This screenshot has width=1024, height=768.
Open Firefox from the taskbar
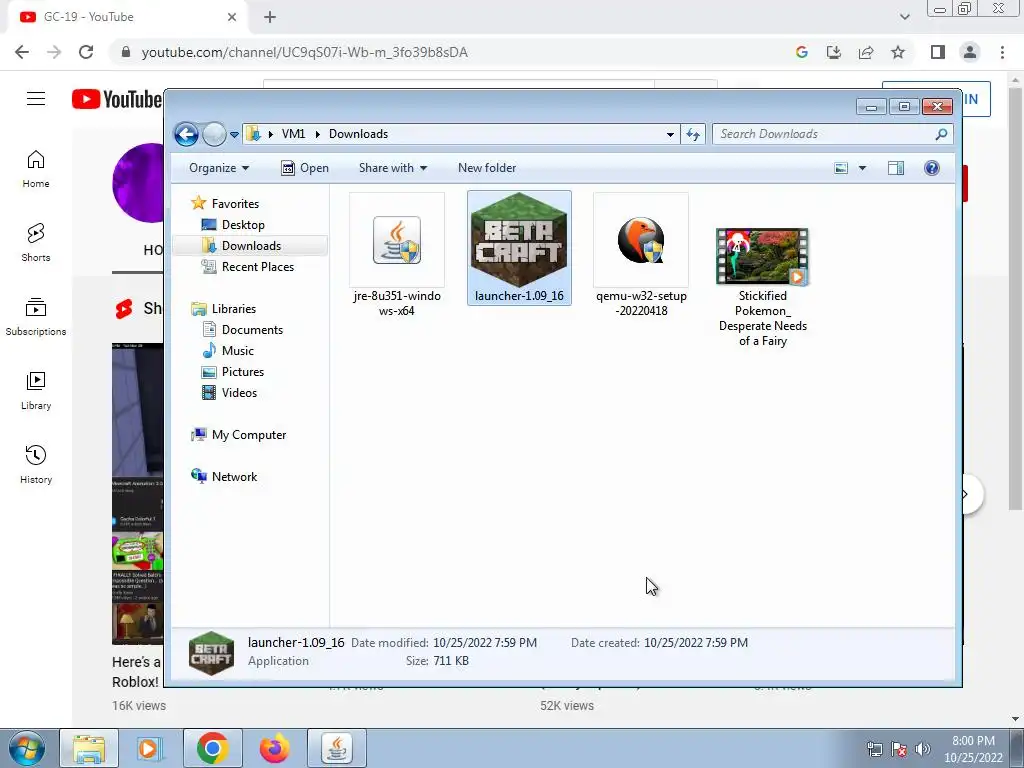(x=274, y=748)
